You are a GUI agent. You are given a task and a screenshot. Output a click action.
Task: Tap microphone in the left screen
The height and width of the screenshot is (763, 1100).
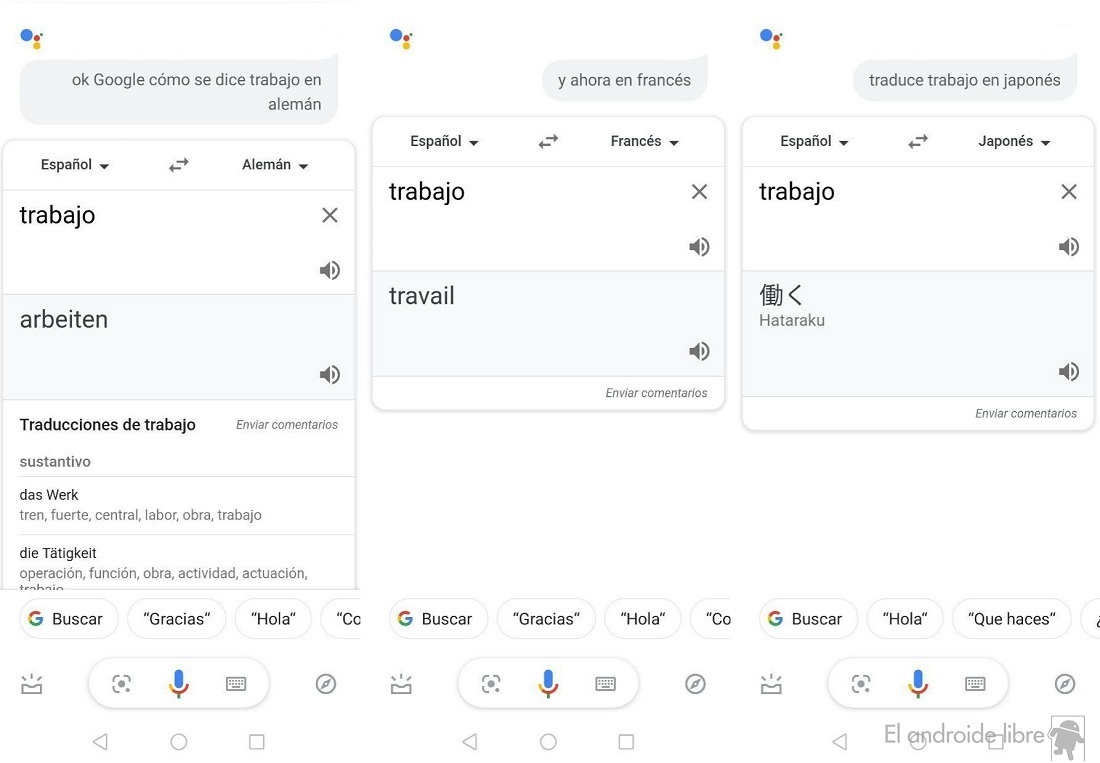178,684
